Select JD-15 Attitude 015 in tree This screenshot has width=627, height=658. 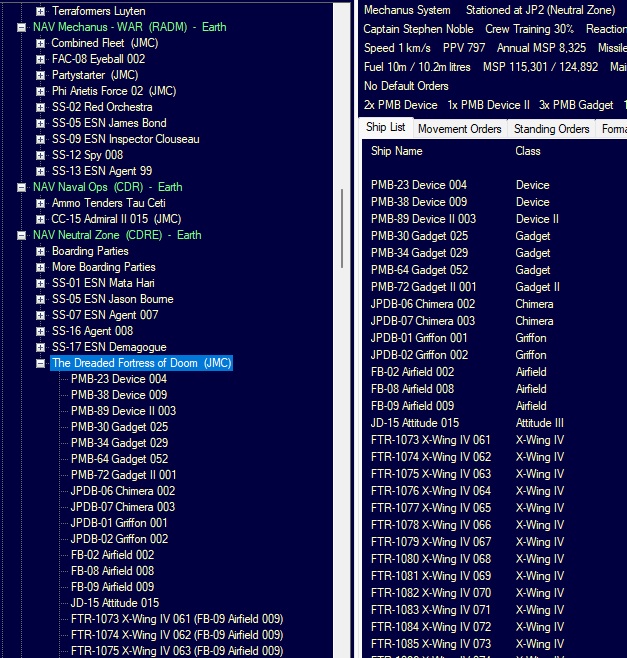pos(115,603)
